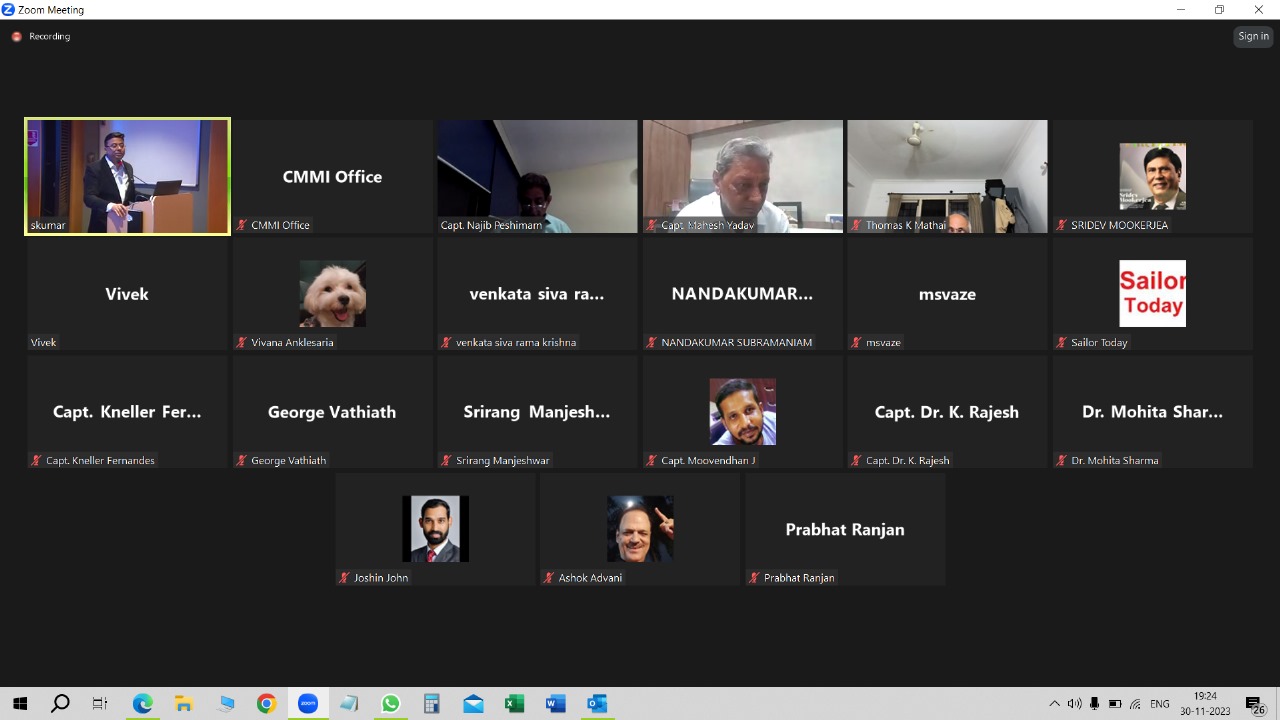Click the Sailor Today profile picture
Viewport: 1280px width, 720px height.
1152,294
